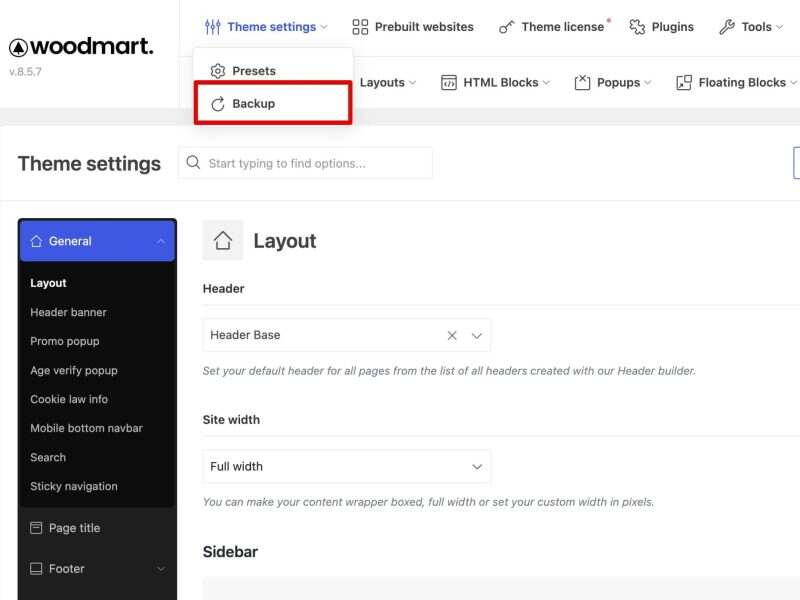
Task: Expand the Tools dropdown arrow
Action: tap(779, 27)
